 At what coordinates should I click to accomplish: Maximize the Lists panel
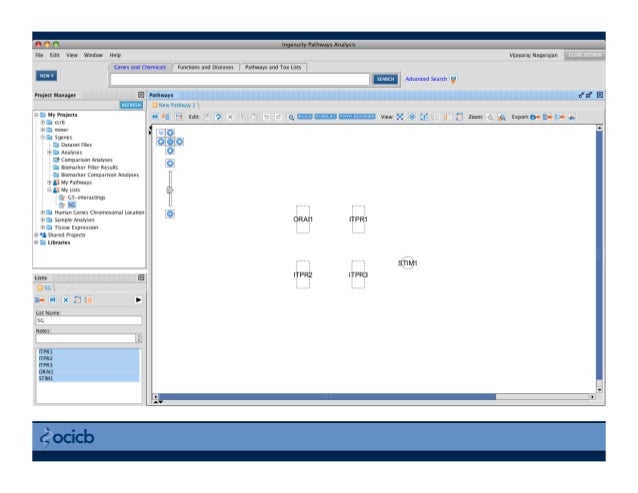click(x=141, y=277)
